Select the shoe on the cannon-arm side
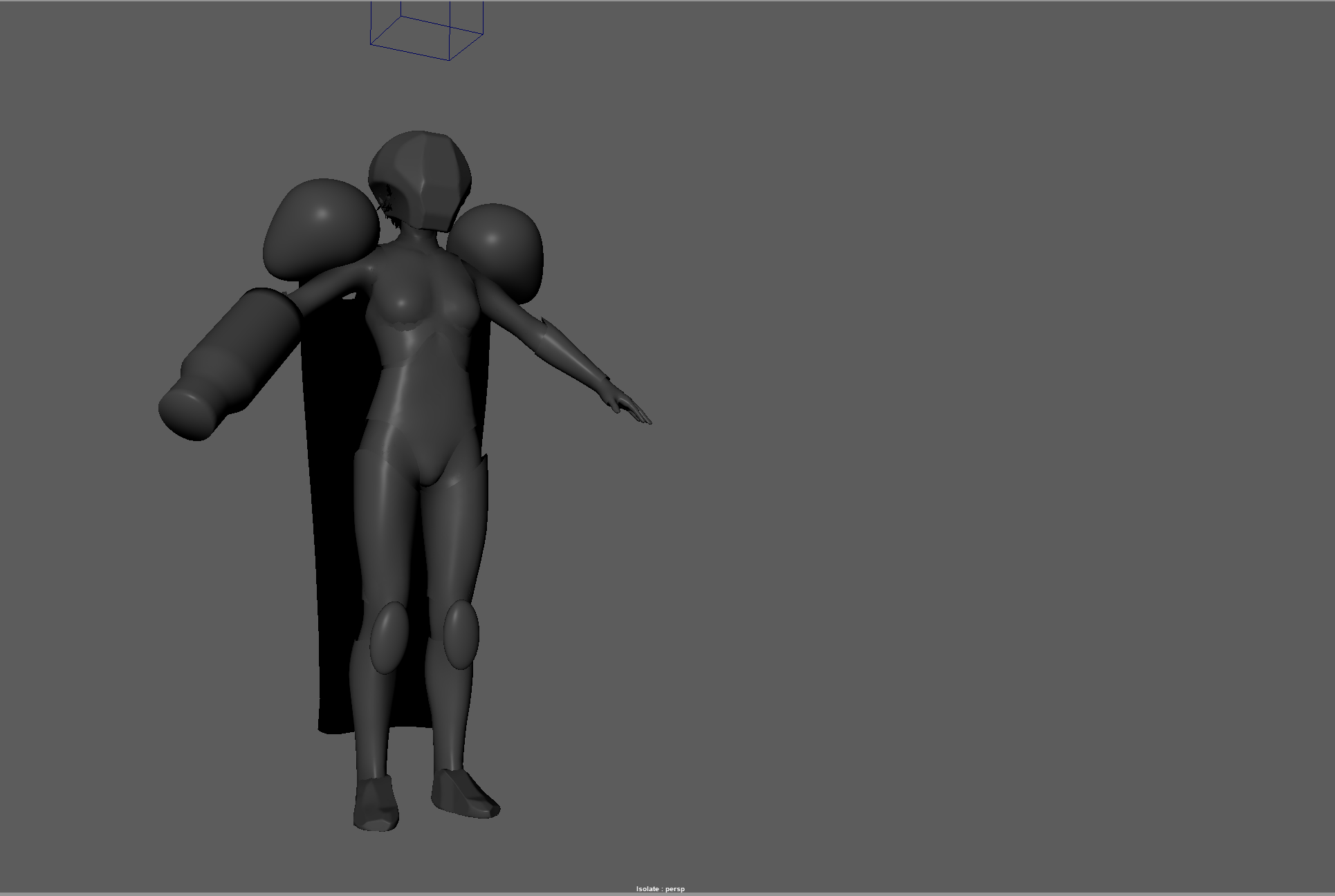The image size is (1335, 896). [x=376, y=803]
